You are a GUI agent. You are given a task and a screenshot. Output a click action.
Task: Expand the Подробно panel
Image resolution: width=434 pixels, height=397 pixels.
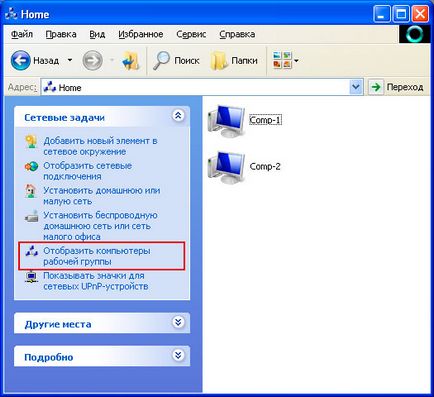click(178, 355)
